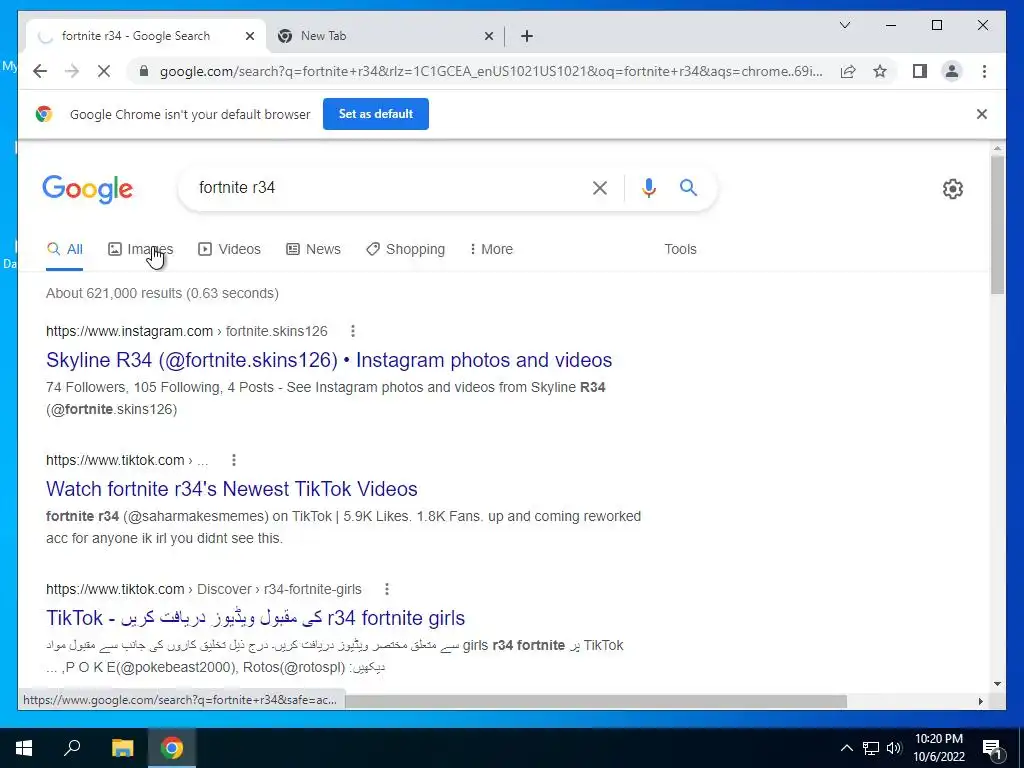Close the fortnite r34 Google Search tab

click(x=249, y=36)
